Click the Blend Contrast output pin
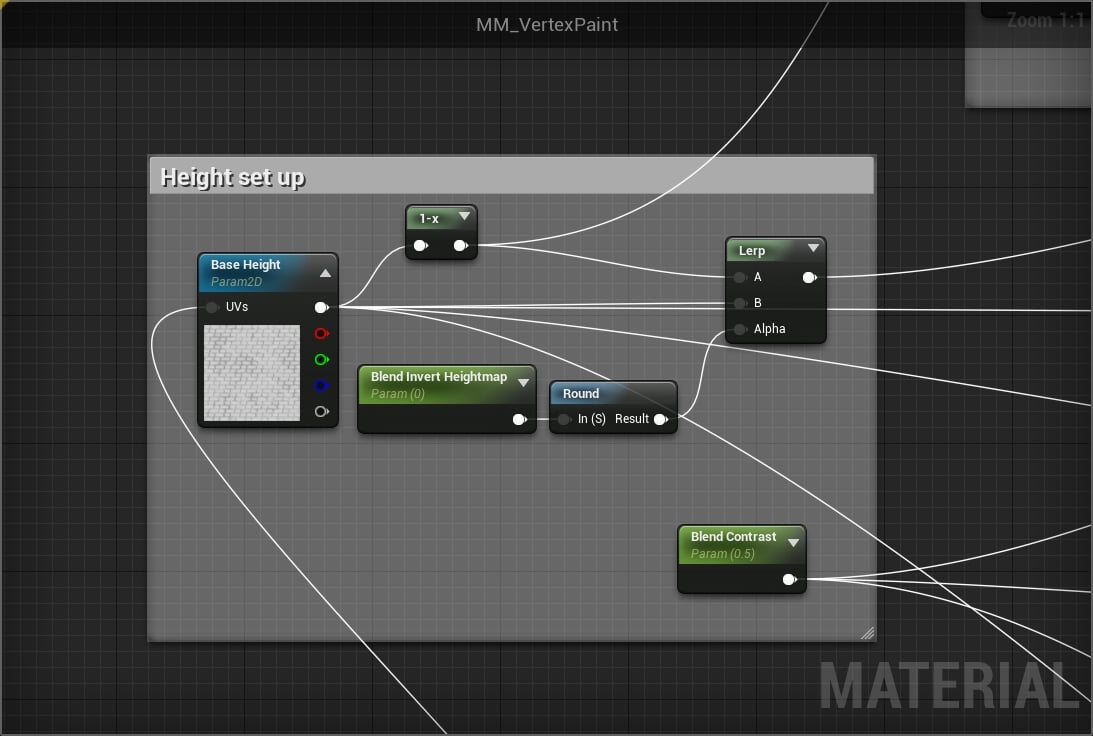 pos(789,579)
